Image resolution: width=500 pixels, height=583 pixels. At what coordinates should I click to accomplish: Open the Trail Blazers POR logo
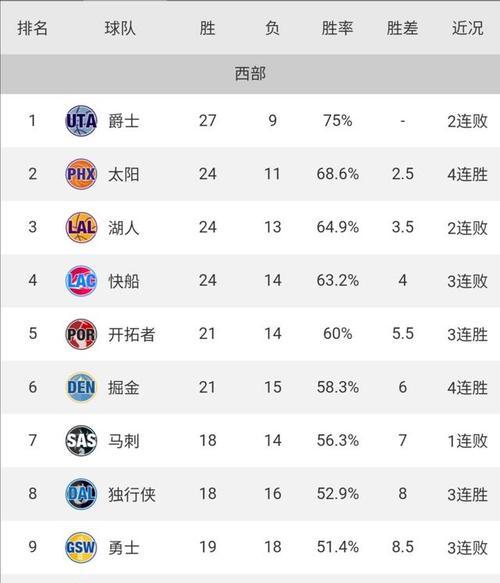click(81, 334)
